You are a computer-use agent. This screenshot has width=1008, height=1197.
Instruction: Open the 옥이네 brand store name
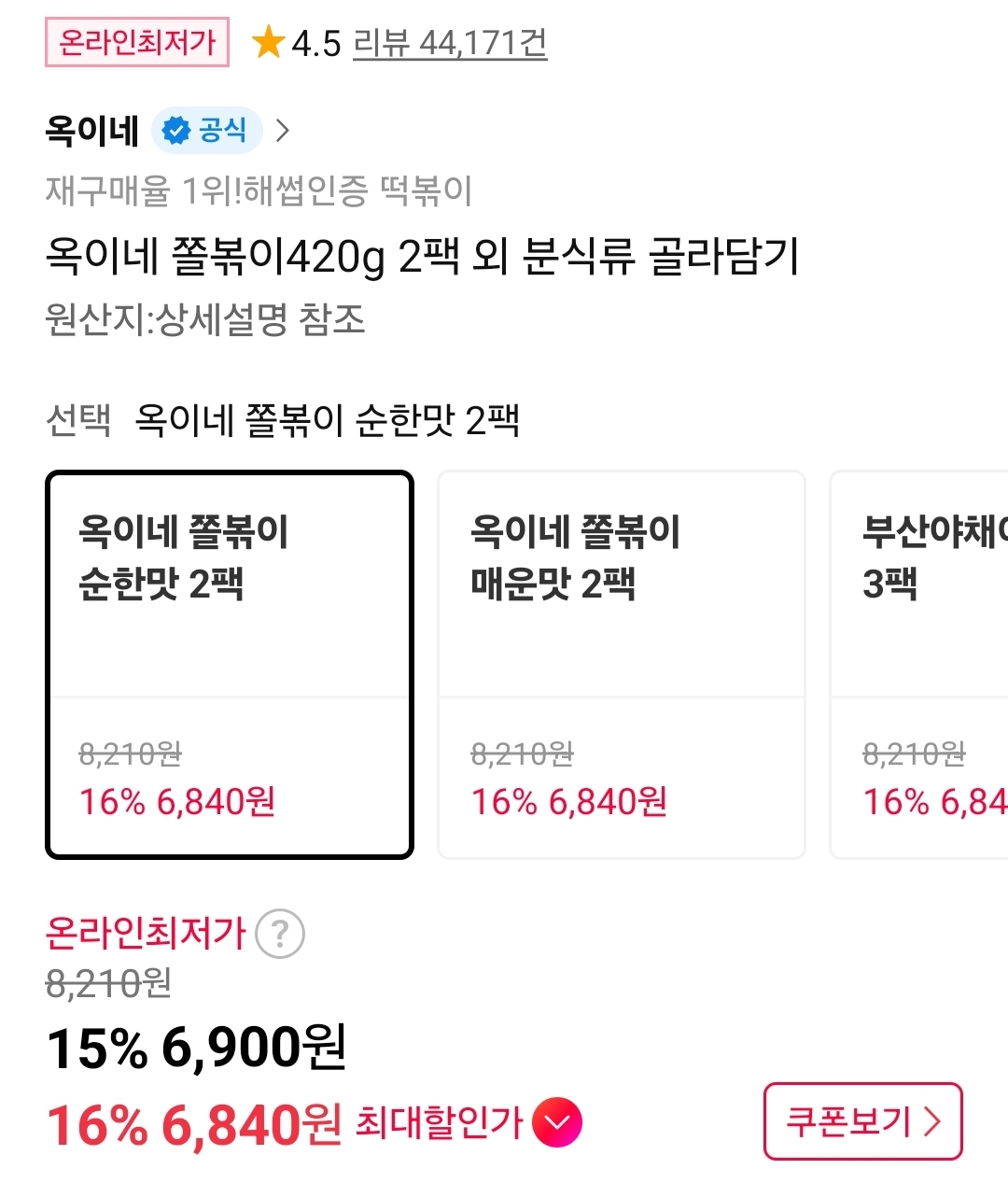click(91, 131)
